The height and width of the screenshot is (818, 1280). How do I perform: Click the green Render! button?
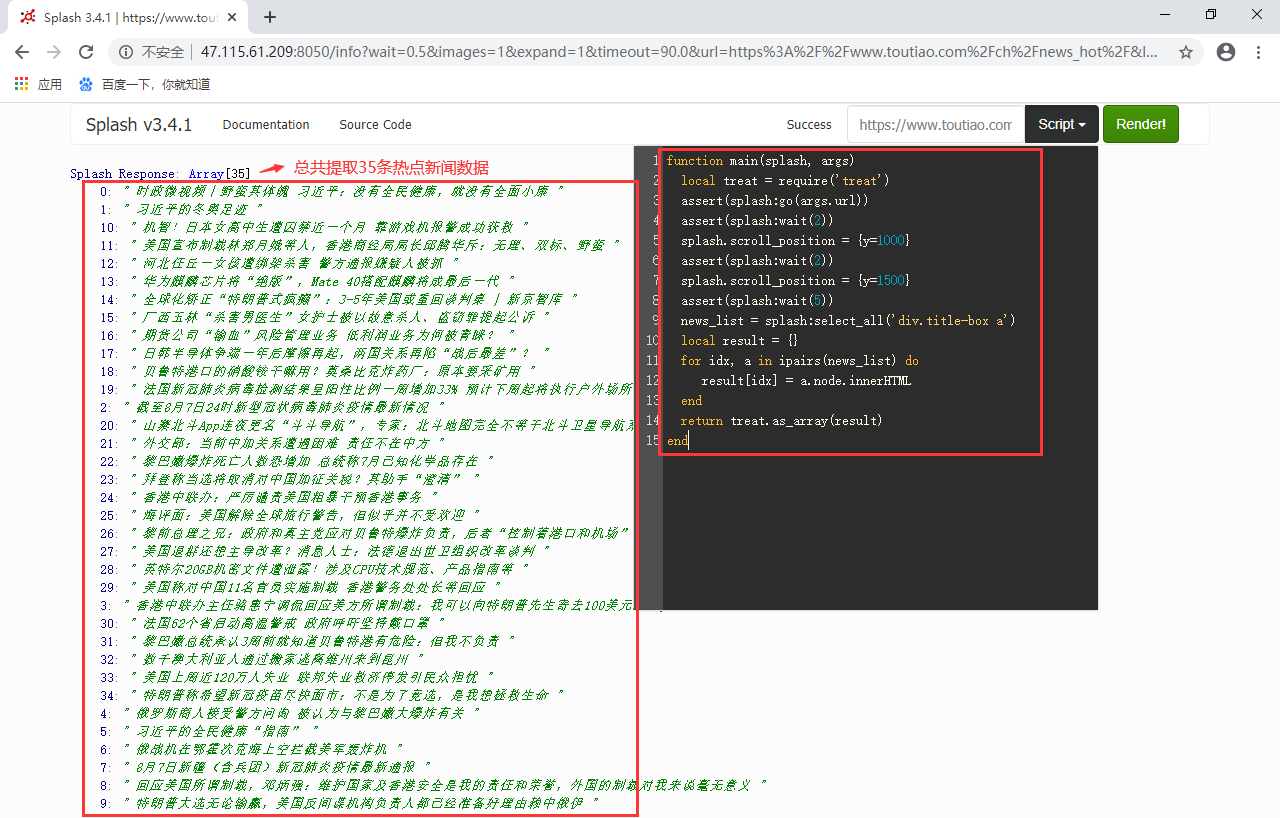tap(1141, 125)
